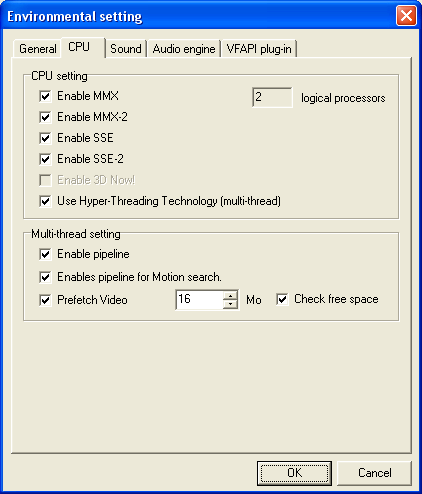Image resolution: width=422 pixels, height=494 pixels.
Task: Confirm settings with OK button
Action: pos(294,473)
